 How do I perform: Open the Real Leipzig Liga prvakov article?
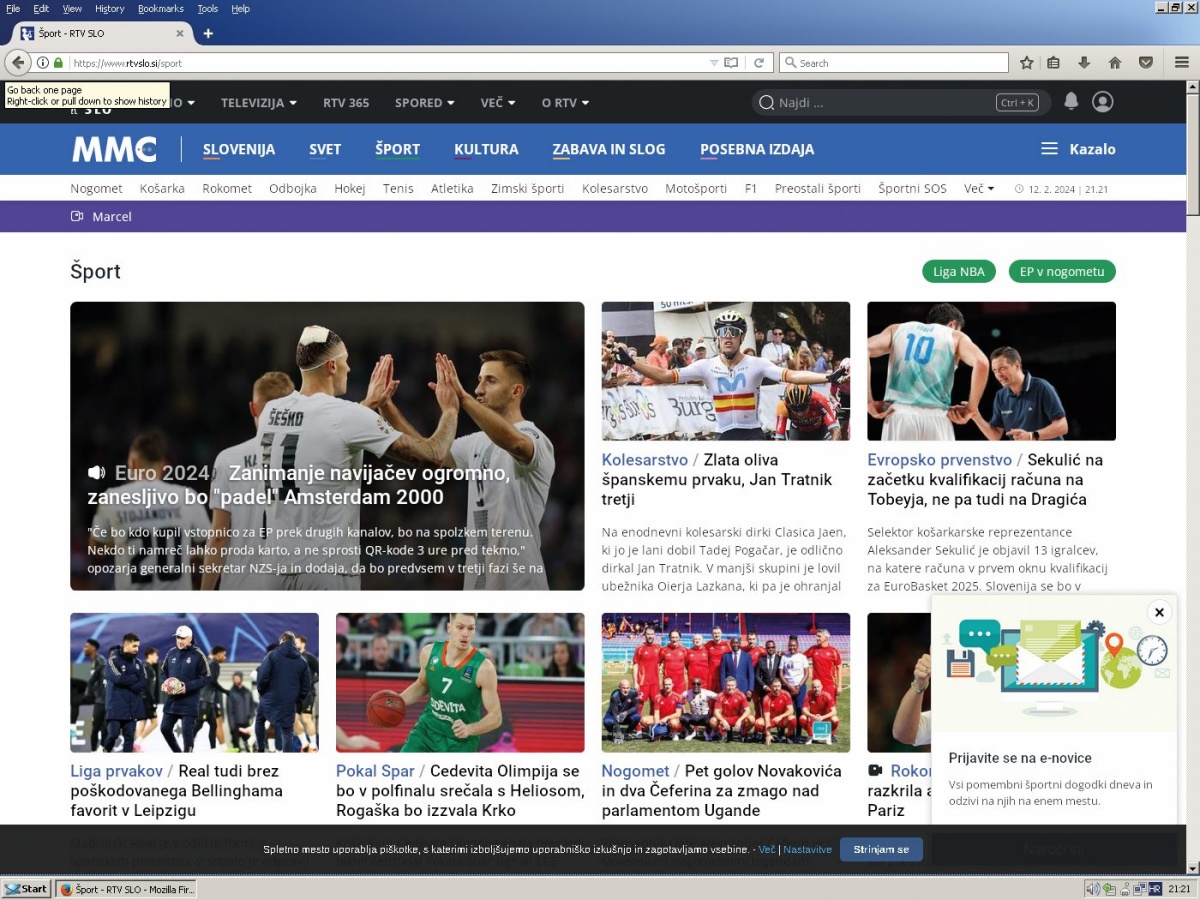[x=176, y=790]
